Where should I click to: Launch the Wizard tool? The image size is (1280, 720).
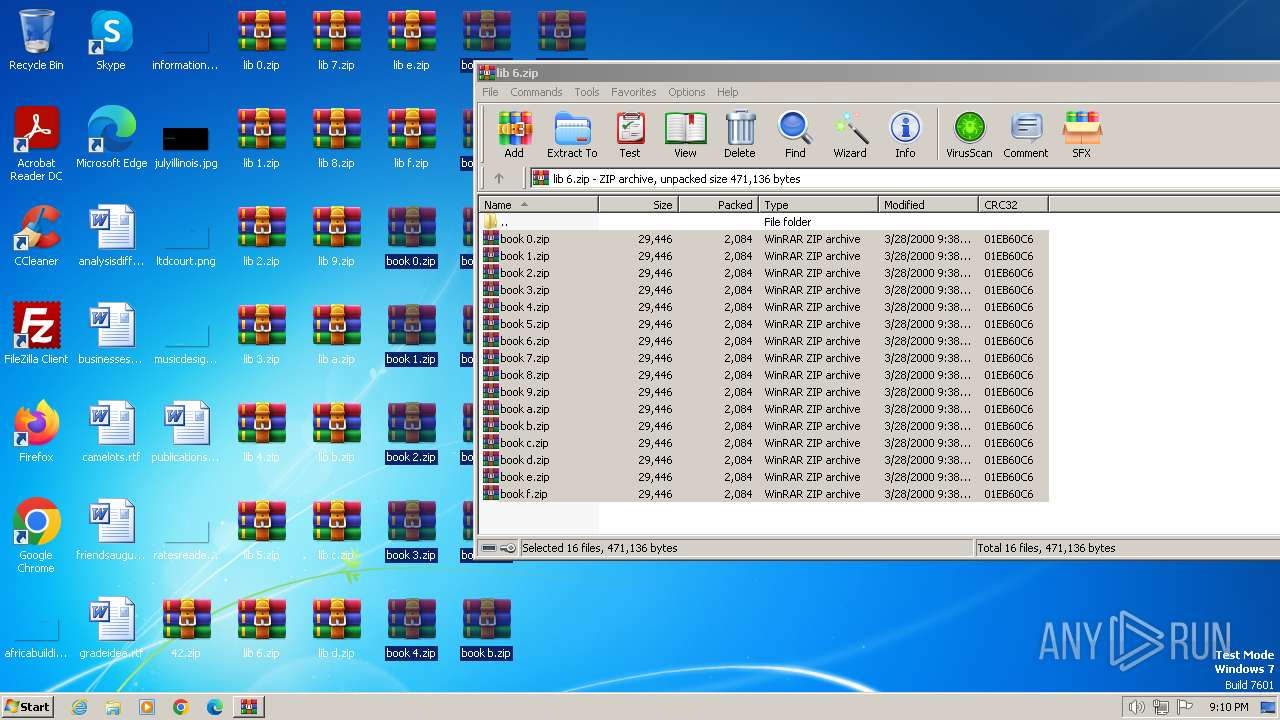(x=850, y=135)
